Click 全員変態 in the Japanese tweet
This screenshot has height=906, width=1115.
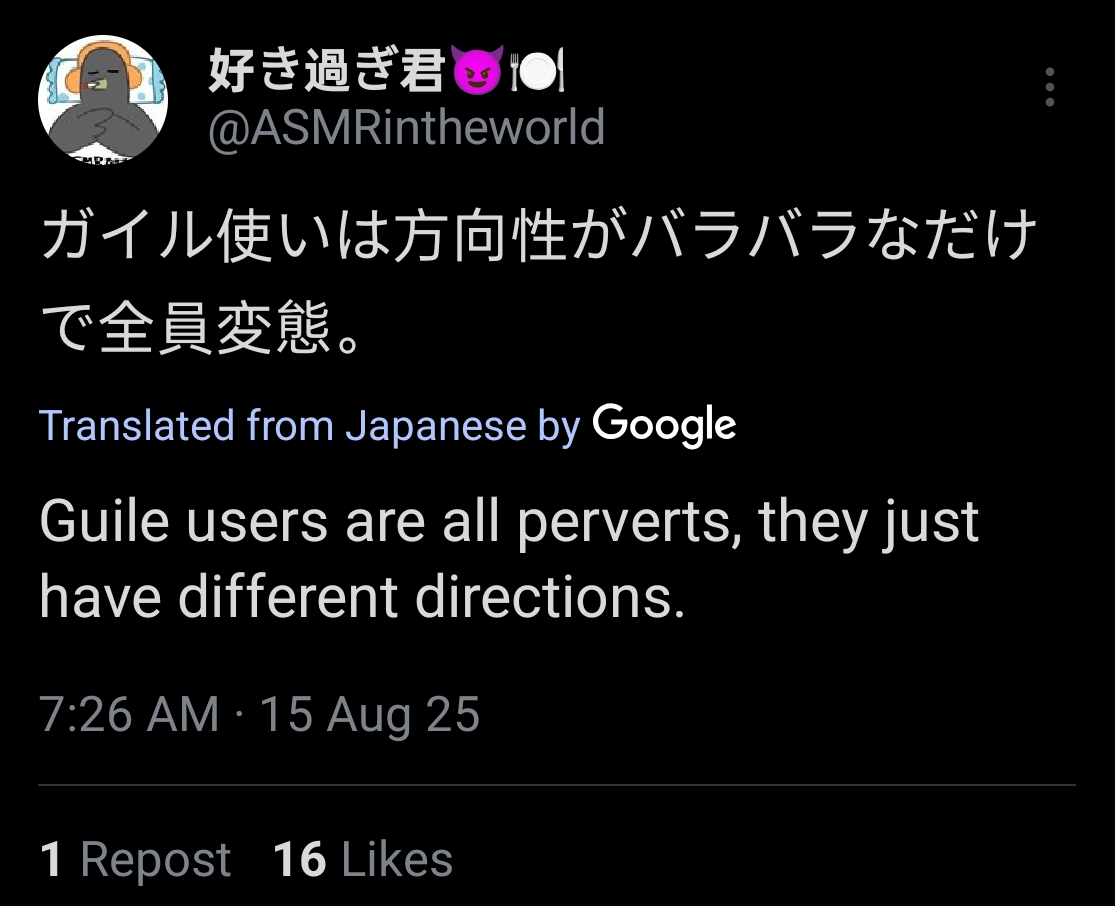(213, 330)
